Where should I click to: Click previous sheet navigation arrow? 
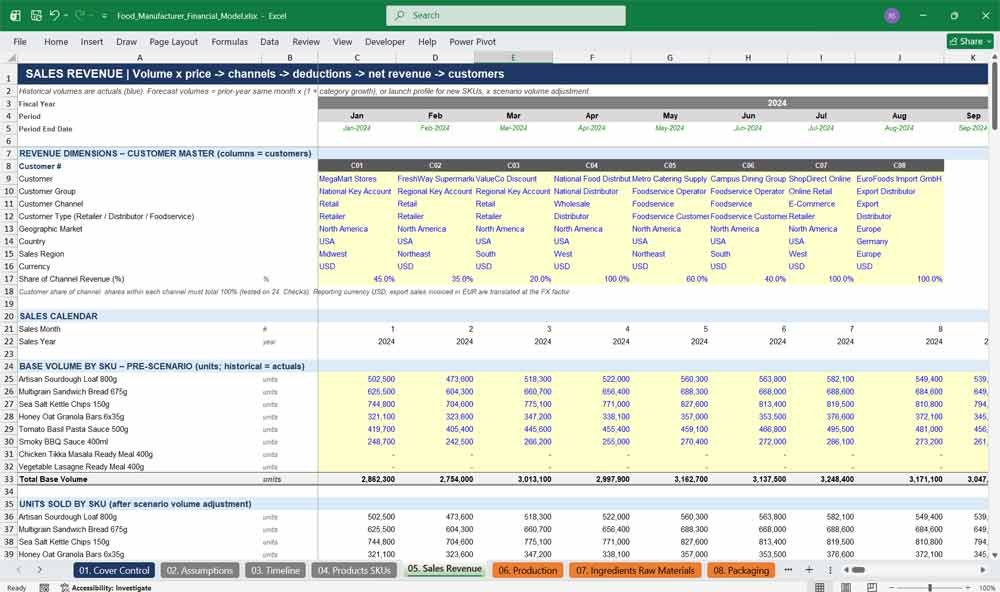(x=18, y=570)
